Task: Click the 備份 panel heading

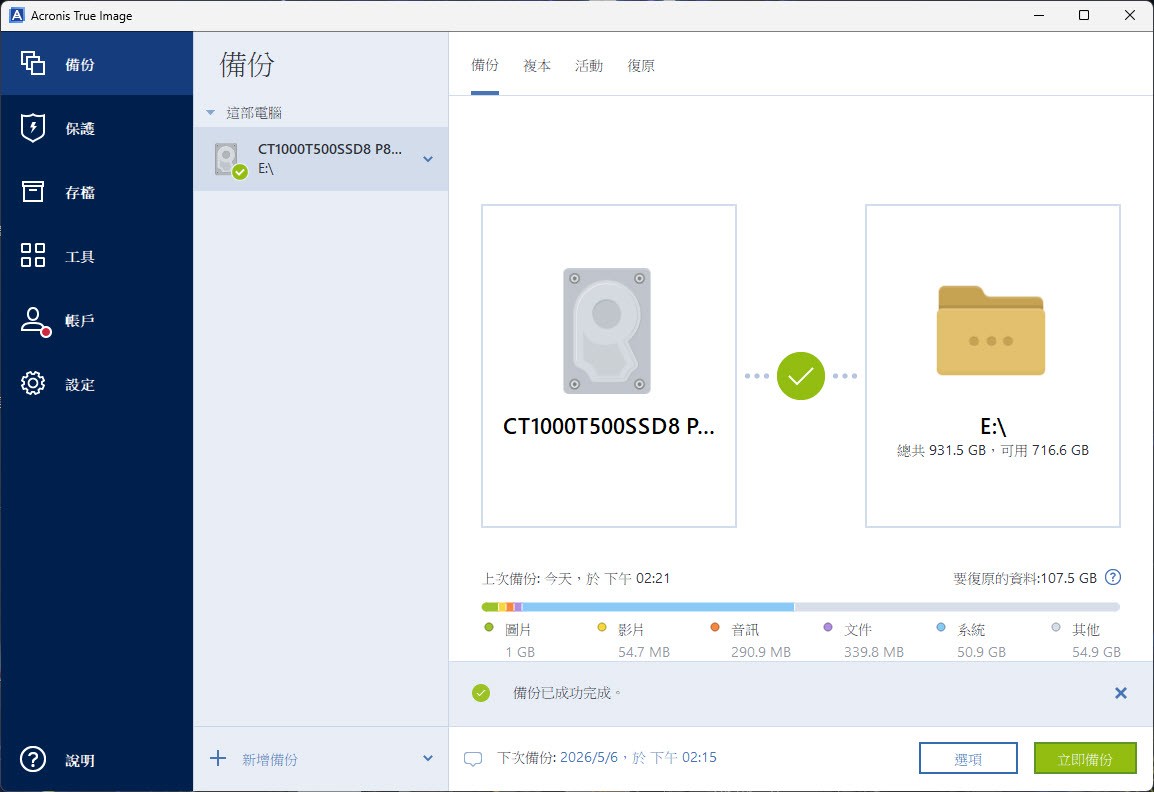Action: click(247, 65)
